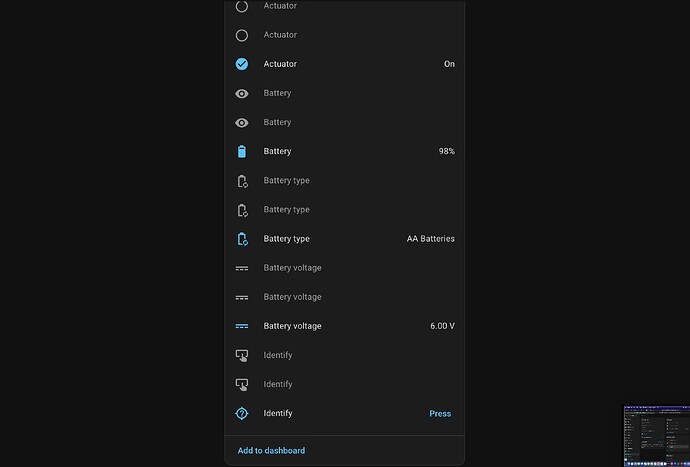The width and height of the screenshot is (690, 467).
Task: Click the blue battery type icon beside AA Batteries
Action: click(242, 239)
